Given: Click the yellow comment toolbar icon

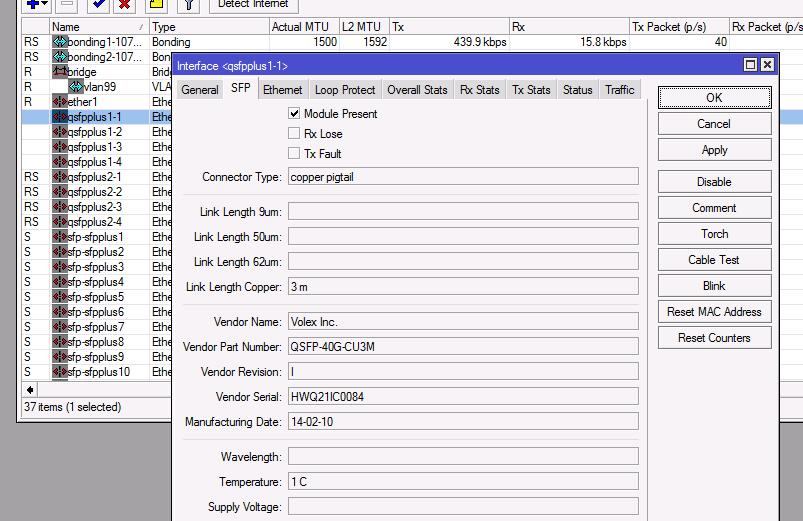Looking at the screenshot, I should coord(156,5).
